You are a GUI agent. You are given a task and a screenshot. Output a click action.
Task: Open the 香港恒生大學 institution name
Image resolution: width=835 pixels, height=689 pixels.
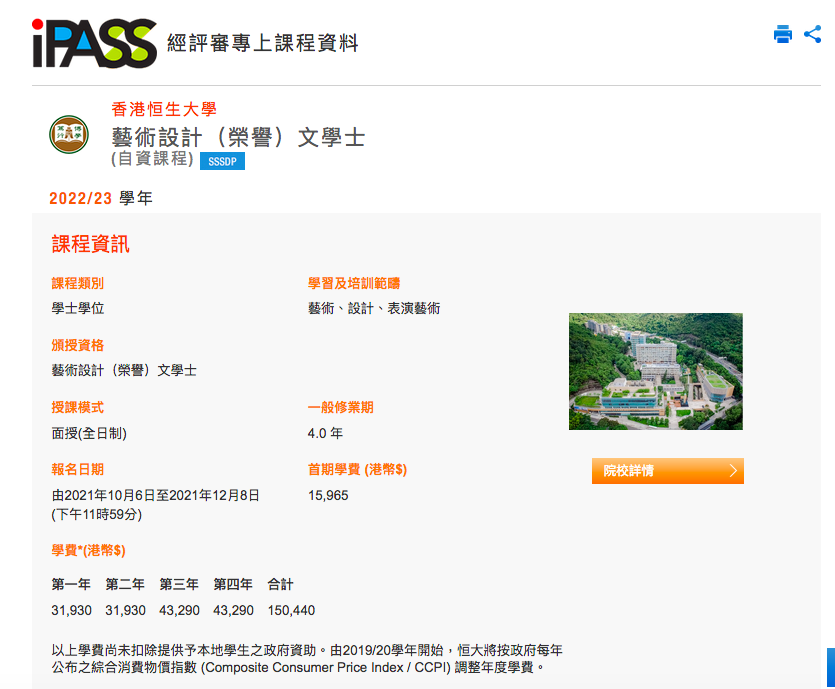(x=164, y=109)
